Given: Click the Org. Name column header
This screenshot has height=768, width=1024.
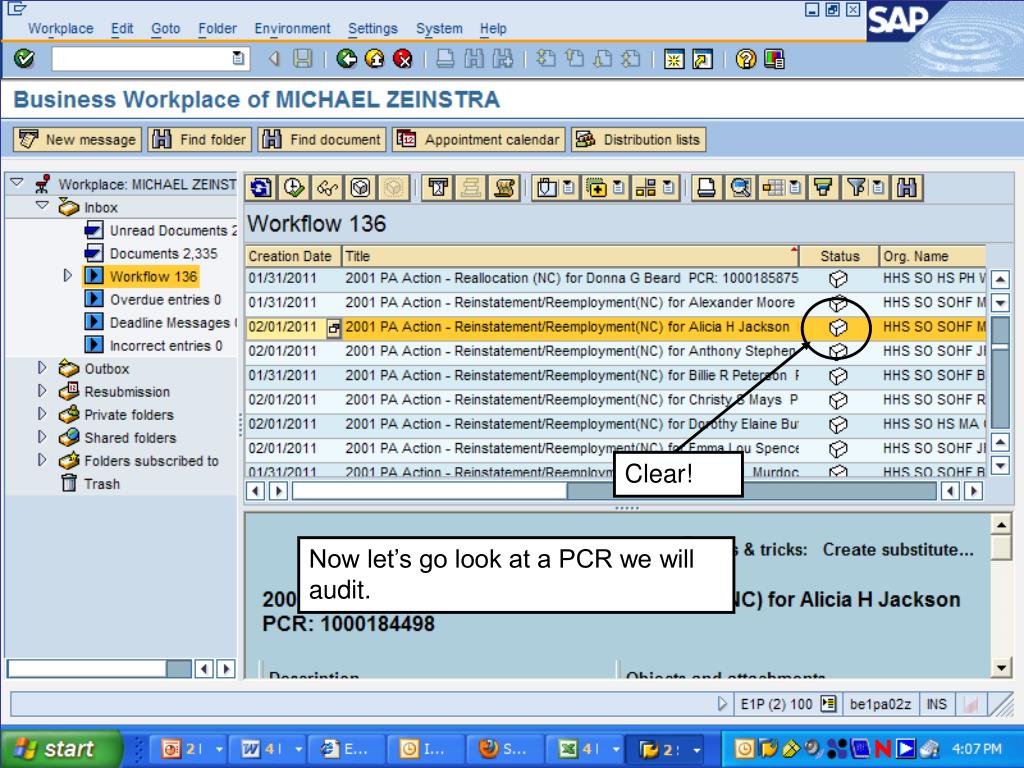Looking at the screenshot, I should [933, 256].
